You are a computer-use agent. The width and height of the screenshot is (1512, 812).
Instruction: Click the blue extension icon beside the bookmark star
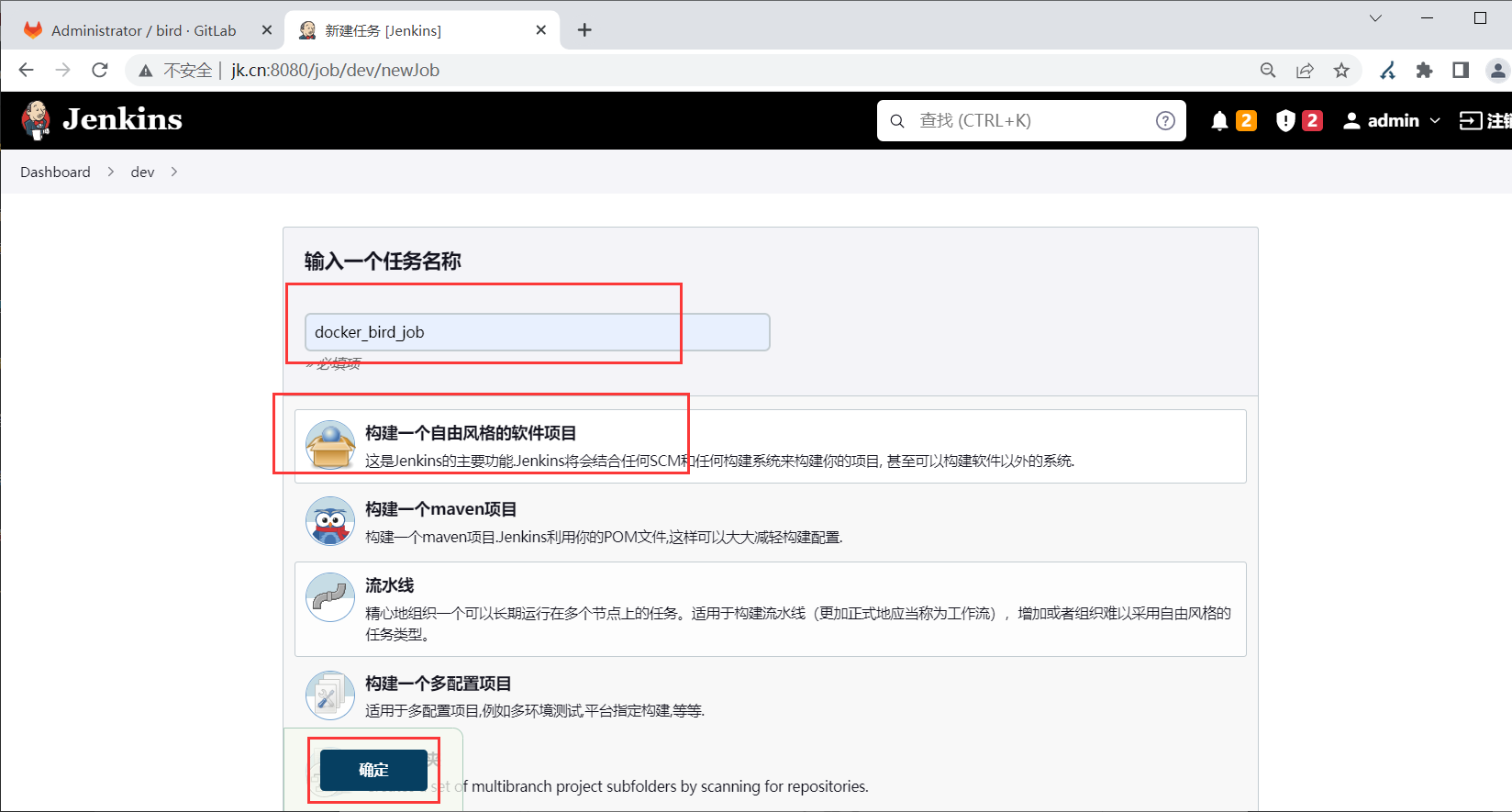pyautogui.click(x=1387, y=71)
